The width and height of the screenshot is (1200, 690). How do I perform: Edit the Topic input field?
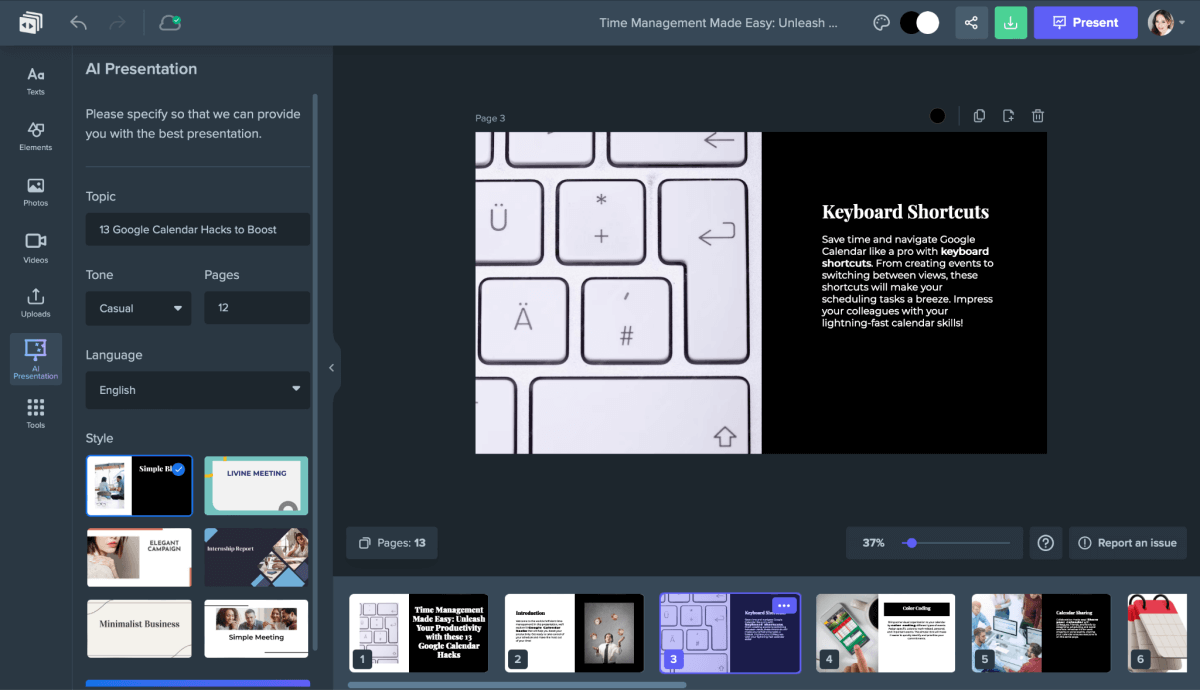click(x=198, y=229)
